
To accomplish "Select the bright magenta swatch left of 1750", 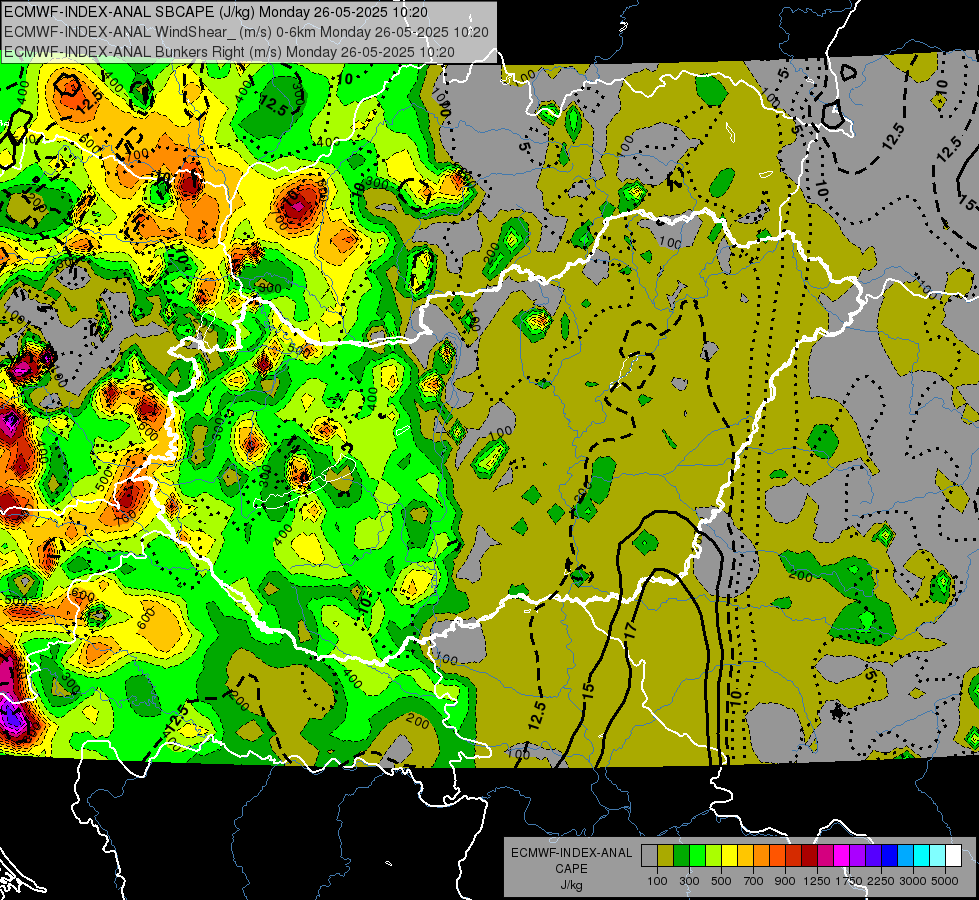I will coord(842,856).
